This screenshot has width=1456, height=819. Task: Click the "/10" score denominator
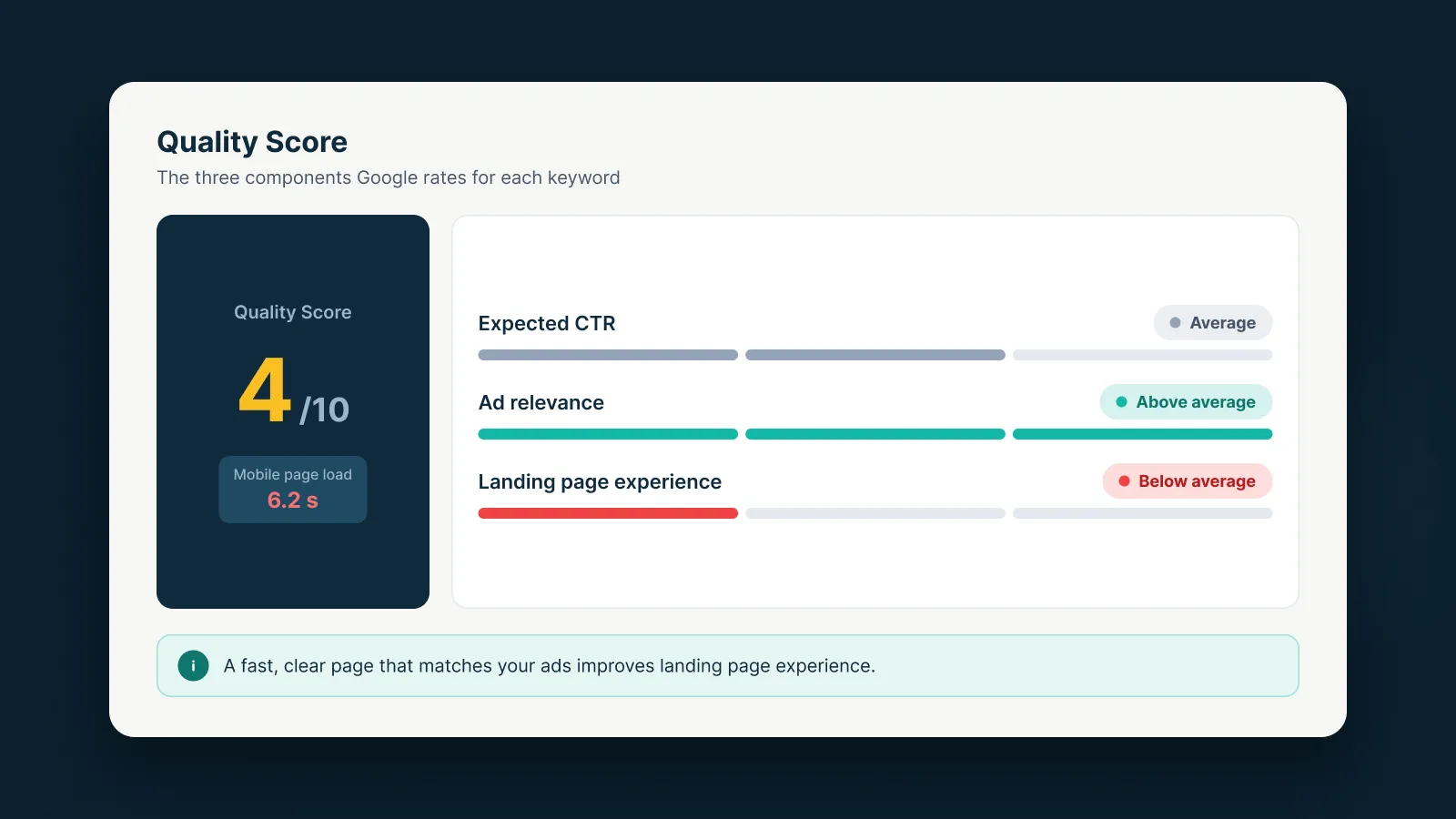point(325,409)
